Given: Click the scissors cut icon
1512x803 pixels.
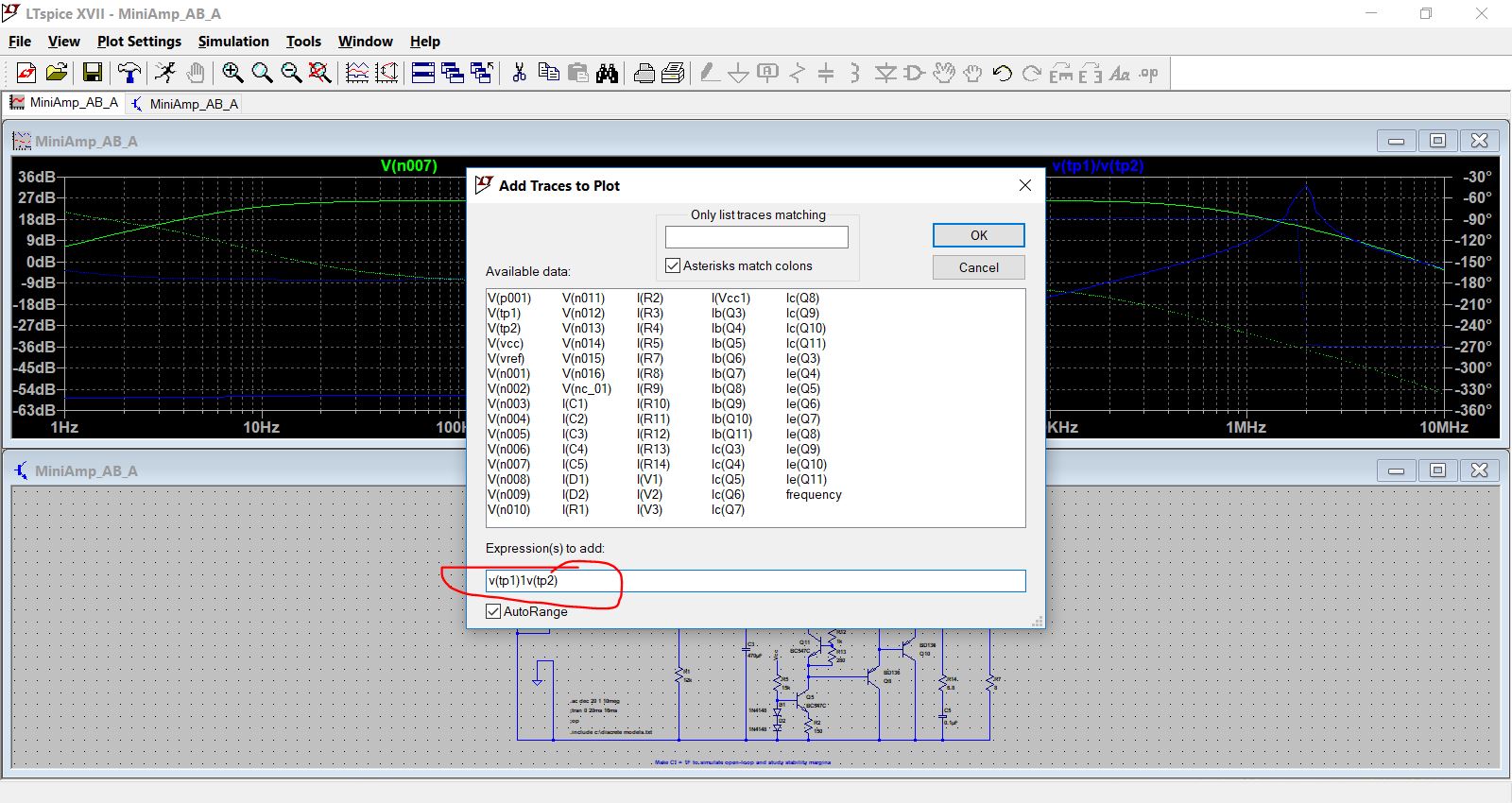Looking at the screenshot, I should 519,73.
